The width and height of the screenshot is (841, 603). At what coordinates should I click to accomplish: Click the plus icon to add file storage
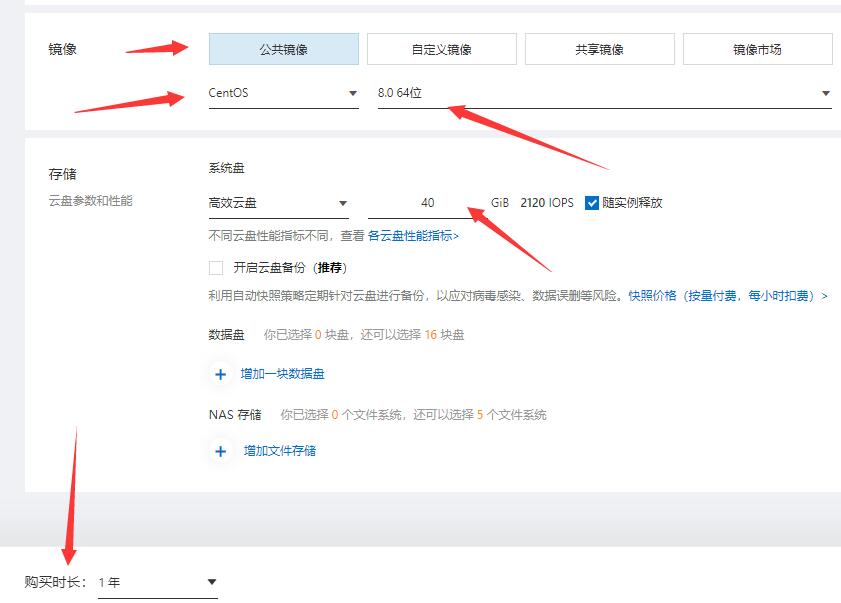(220, 452)
